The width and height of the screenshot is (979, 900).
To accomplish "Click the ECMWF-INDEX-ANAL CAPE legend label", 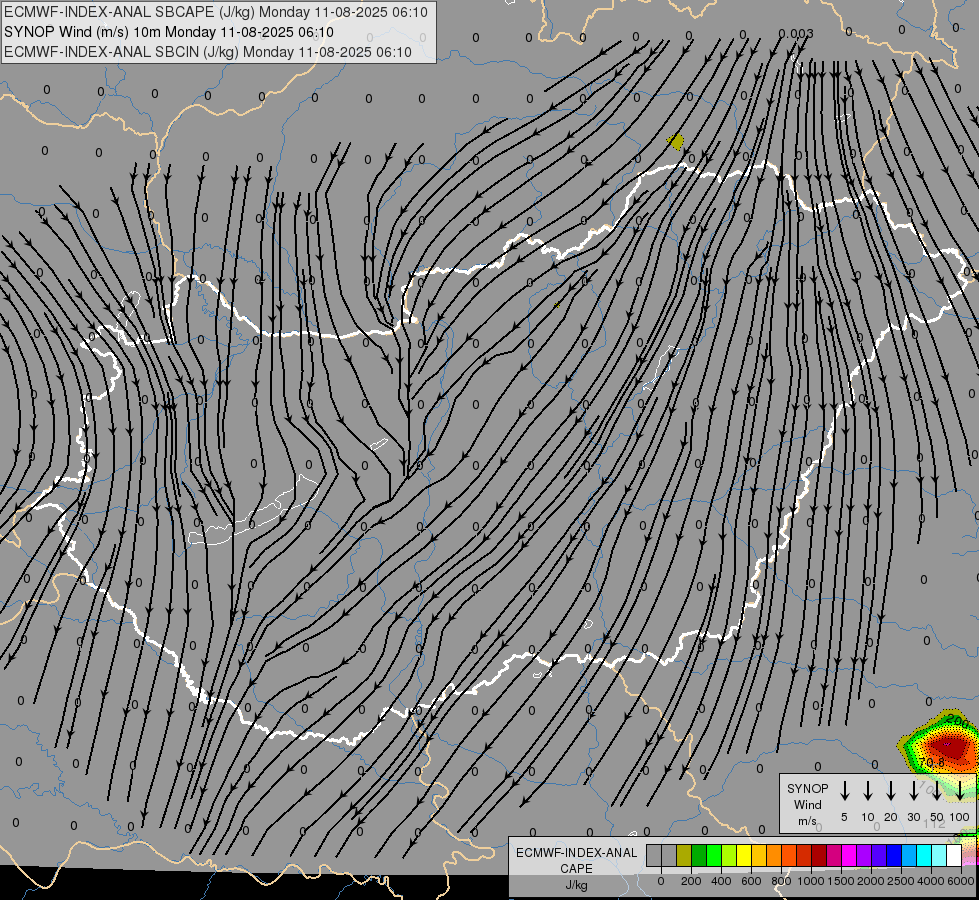I will click(576, 860).
